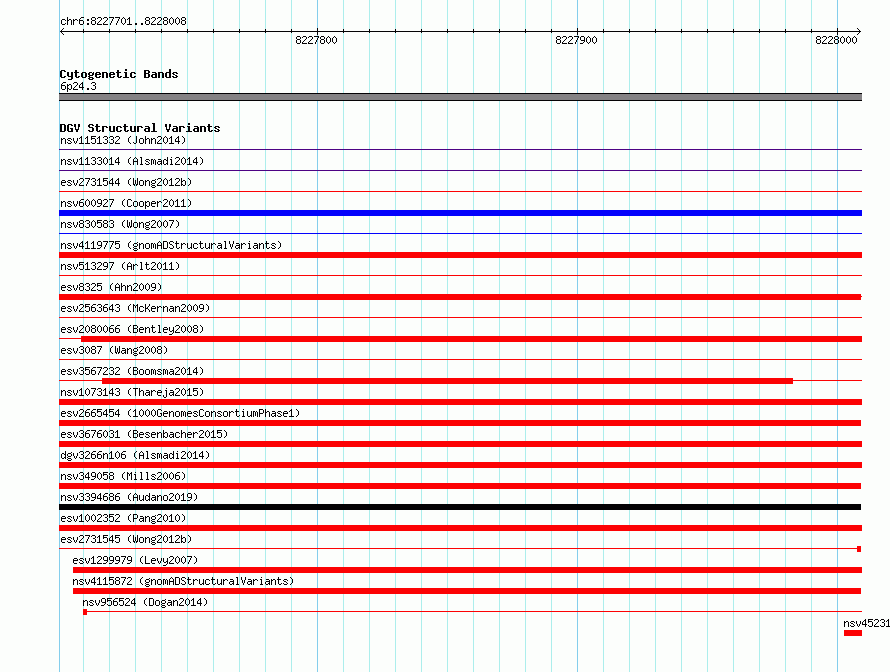This screenshot has width=890, height=672.
Task: Select the red bar under esv3567232
Action: (447, 381)
